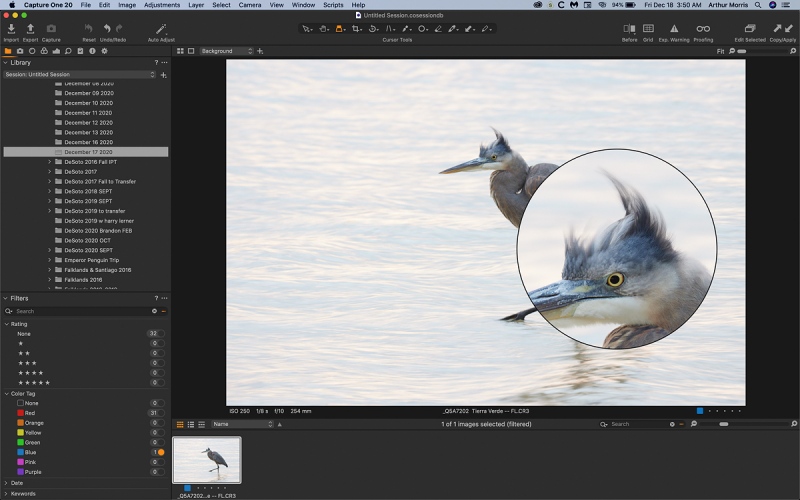Open the Color tool tab icon
This screenshot has height=500, width=800.
pos(44,51)
